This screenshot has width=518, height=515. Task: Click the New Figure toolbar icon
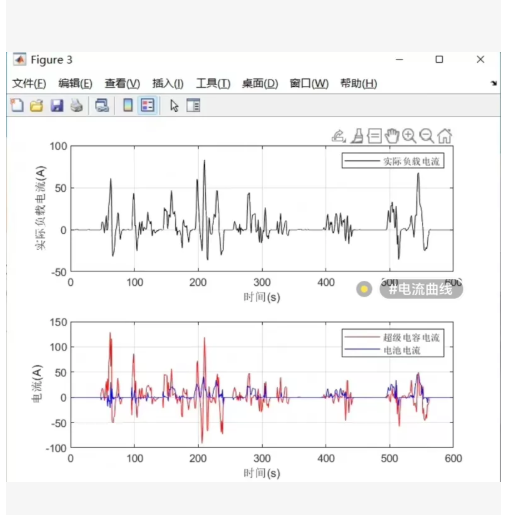[x=17, y=105]
